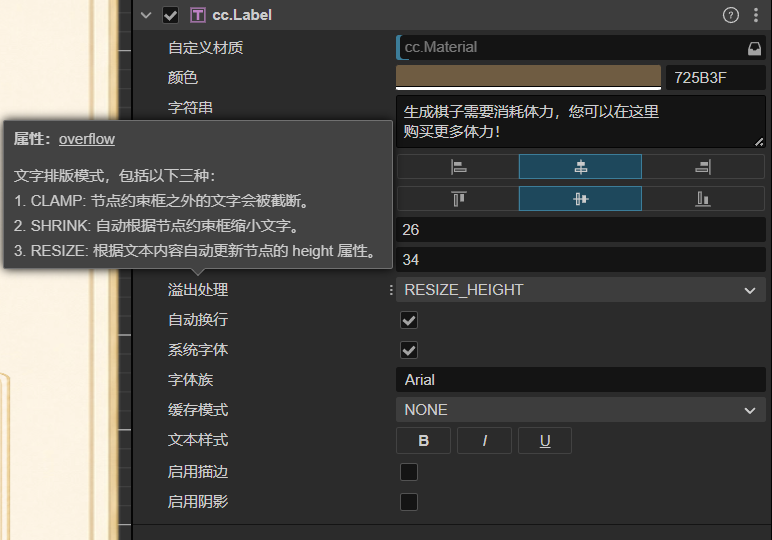This screenshot has width=772, height=540.
Task: Collapse the cc.Label component section
Action: (146, 15)
